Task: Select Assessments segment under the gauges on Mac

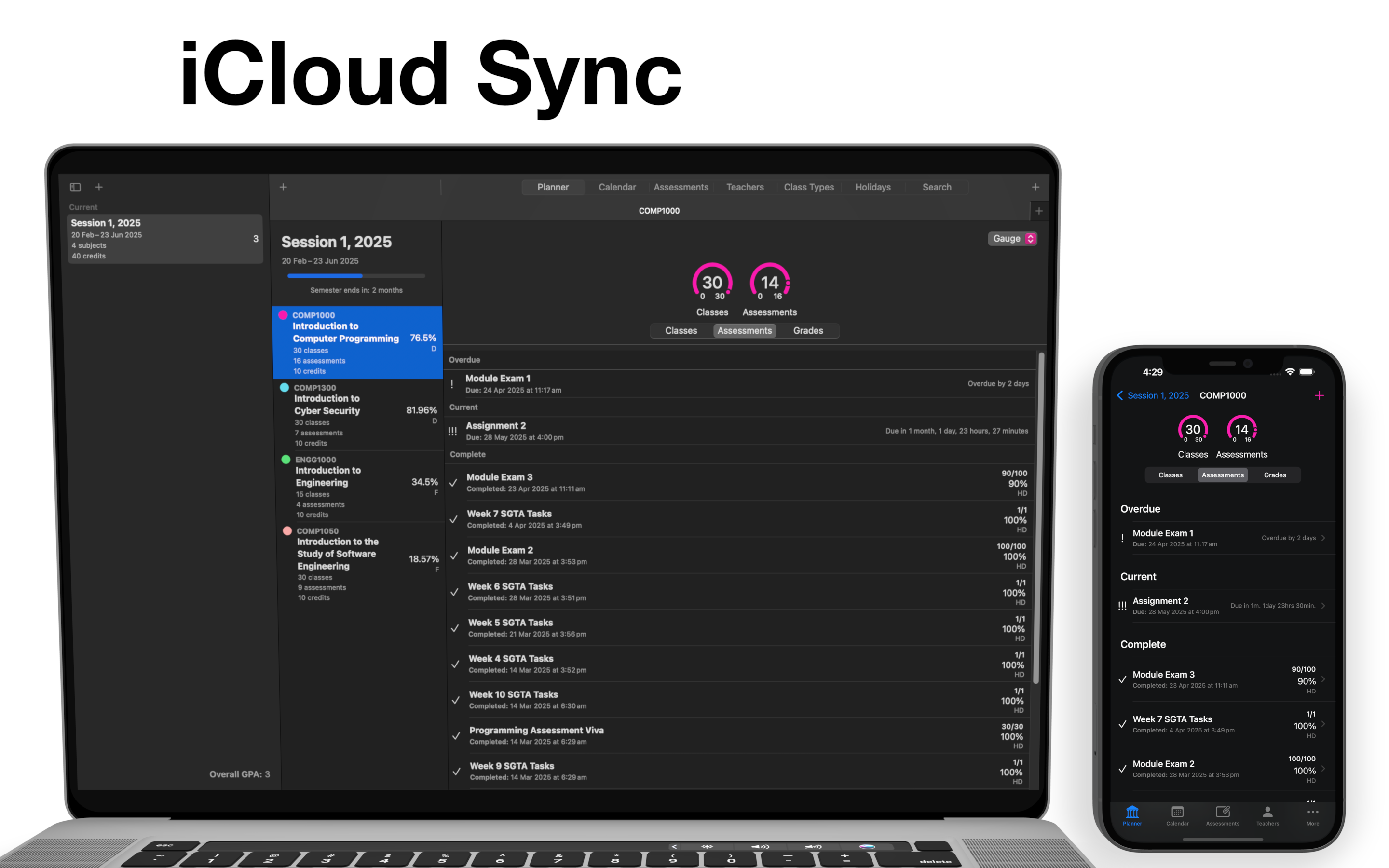Action: pos(745,331)
